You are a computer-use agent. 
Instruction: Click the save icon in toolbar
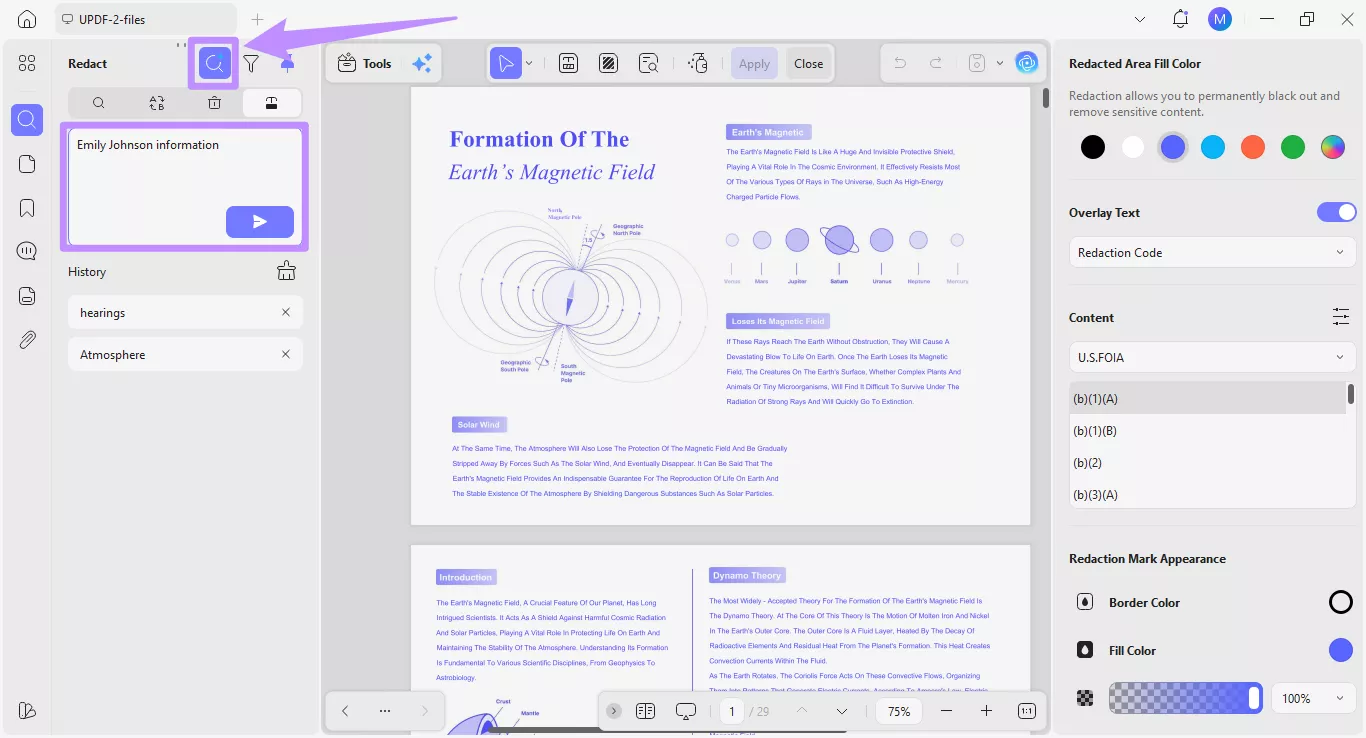(976, 63)
